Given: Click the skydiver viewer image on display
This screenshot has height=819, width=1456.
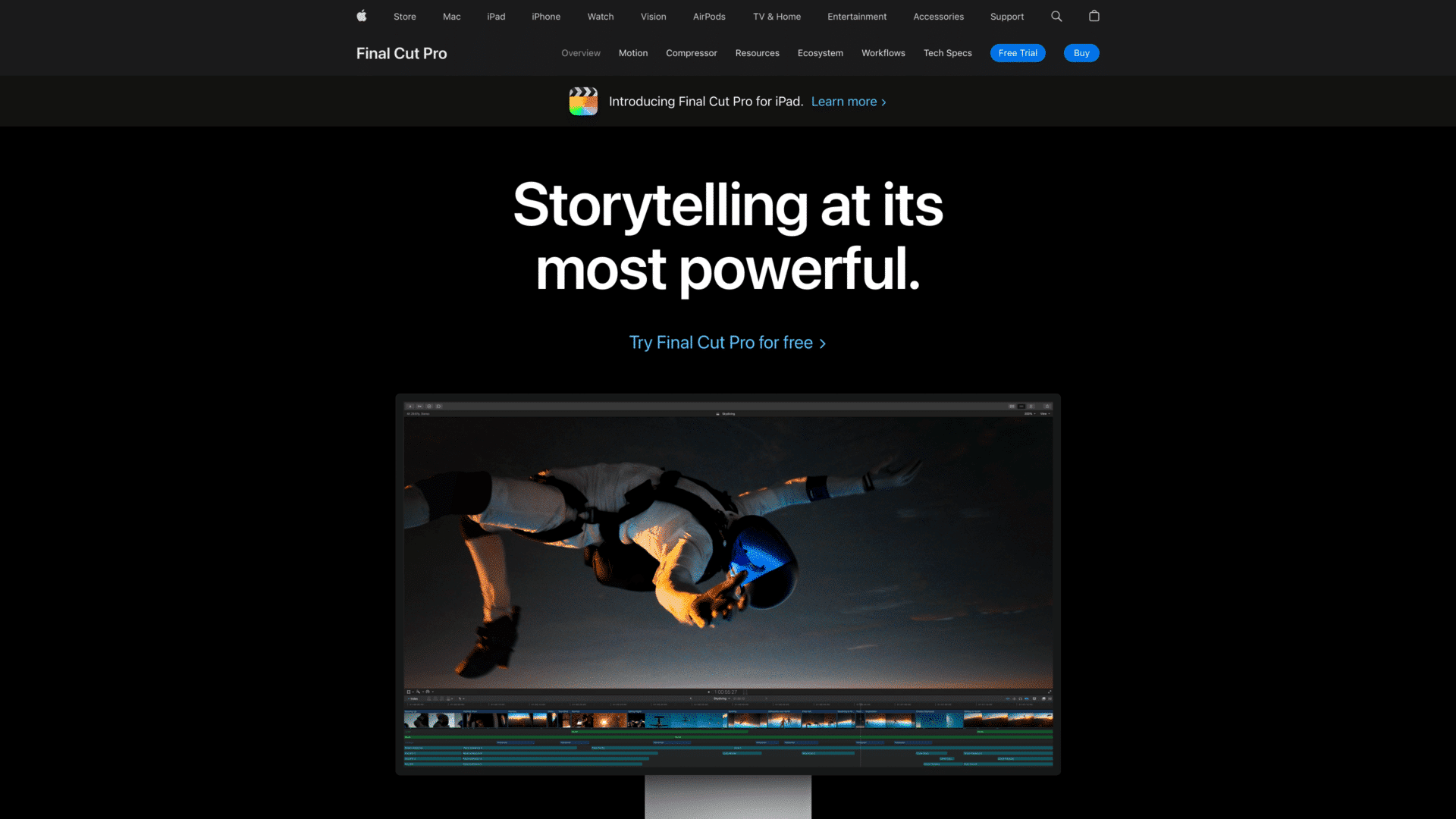Looking at the screenshot, I should coord(728,553).
